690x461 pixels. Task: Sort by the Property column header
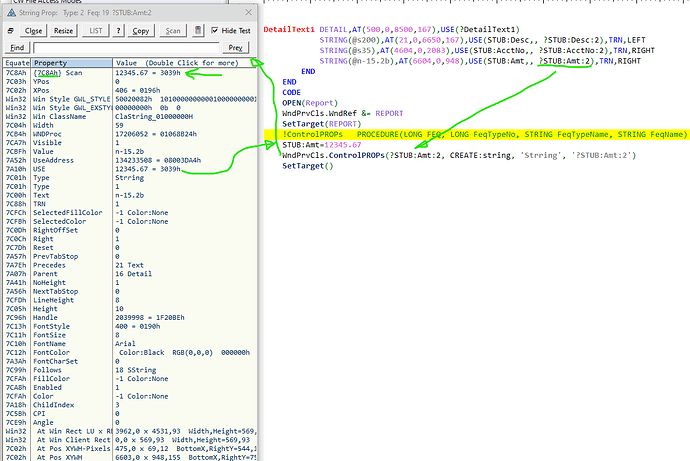(x=70, y=62)
